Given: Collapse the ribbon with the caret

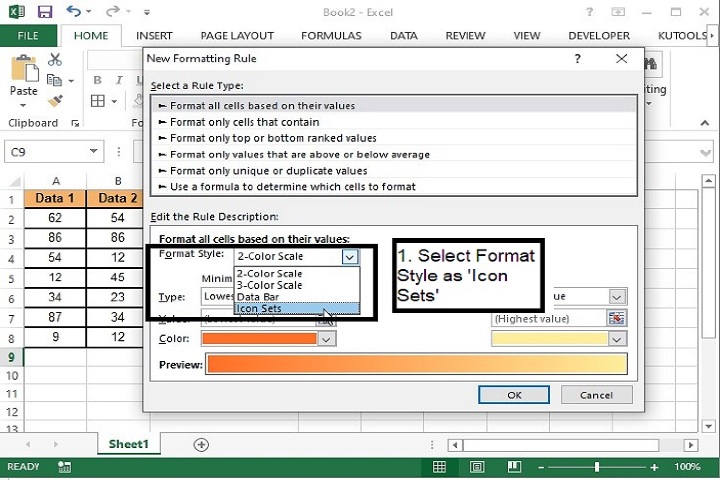Looking at the screenshot, I should [704, 123].
